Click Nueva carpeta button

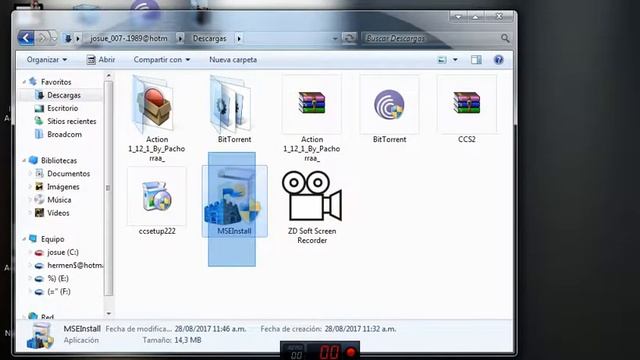(233, 60)
